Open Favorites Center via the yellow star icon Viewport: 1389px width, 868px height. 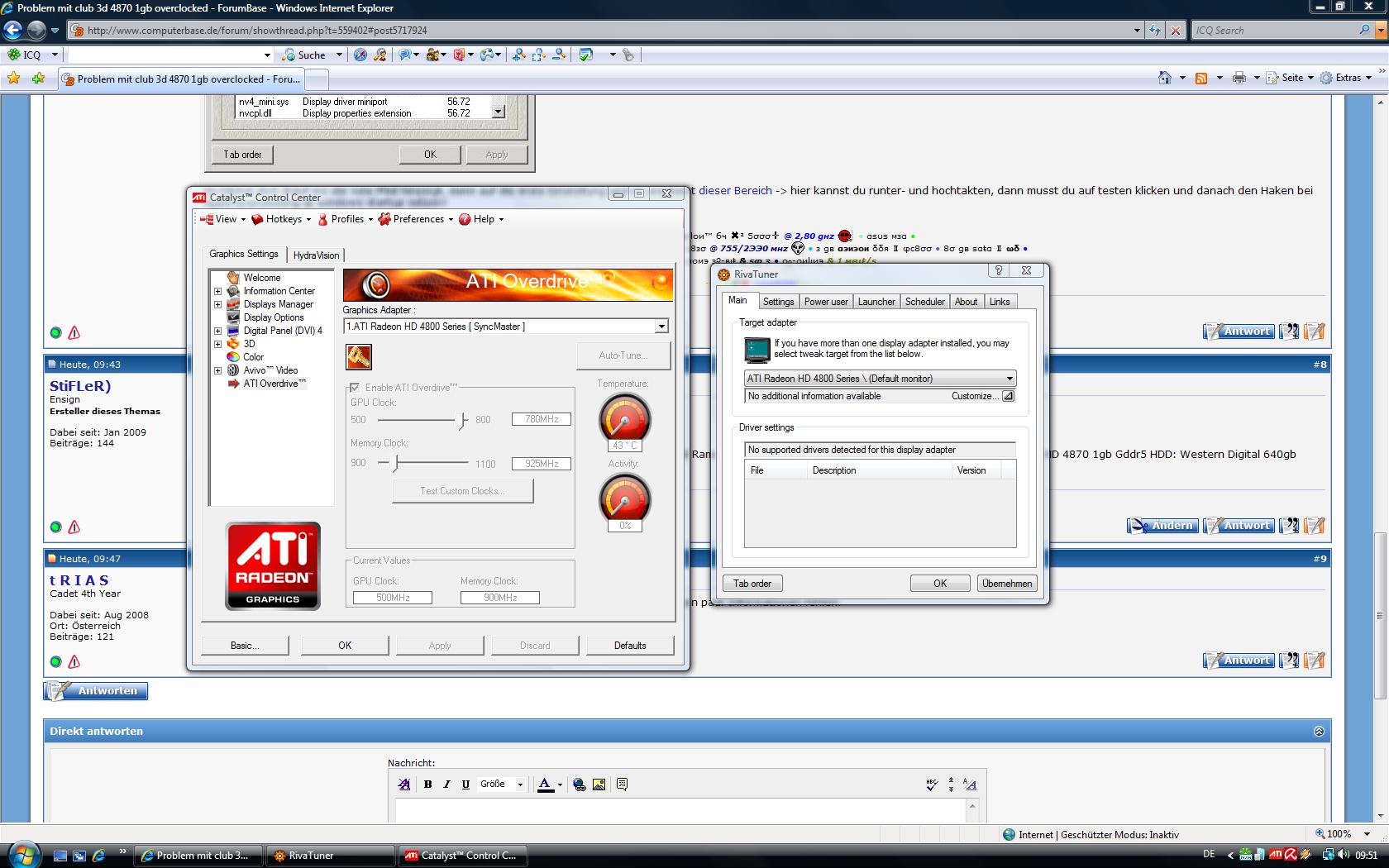[x=13, y=79]
